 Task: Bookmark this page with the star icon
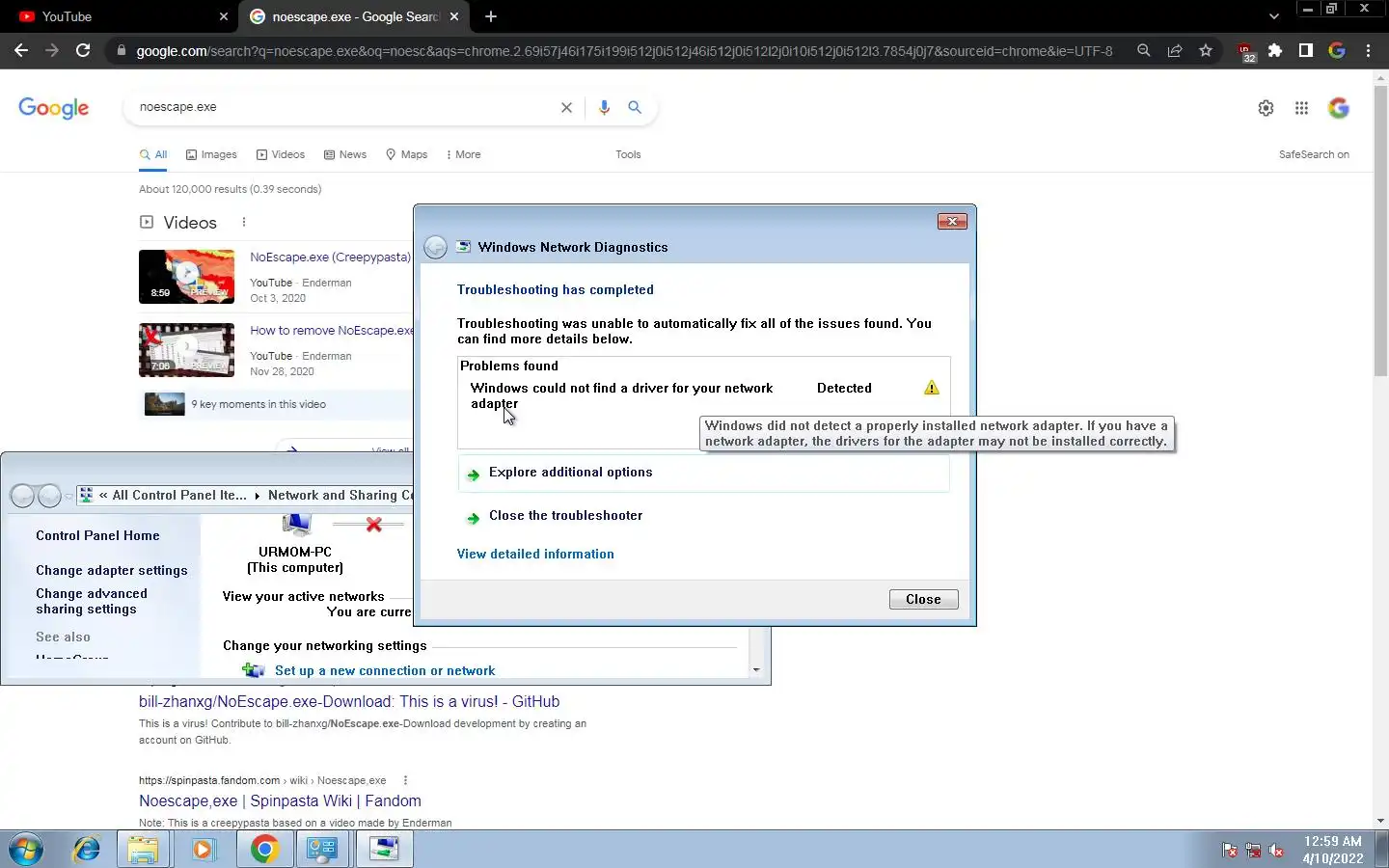(x=1206, y=50)
